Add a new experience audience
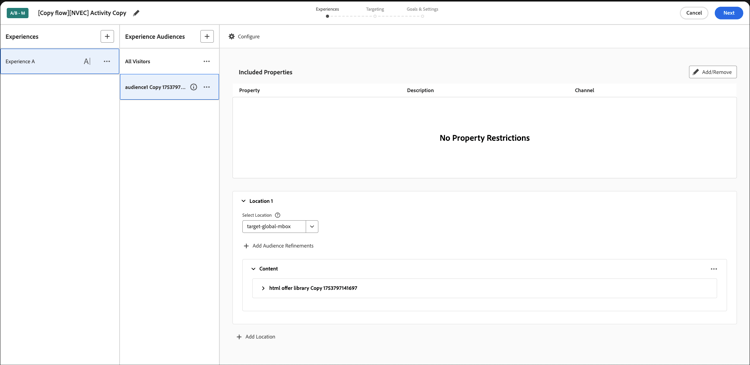Image resolution: width=750 pixels, height=365 pixels. (207, 36)
